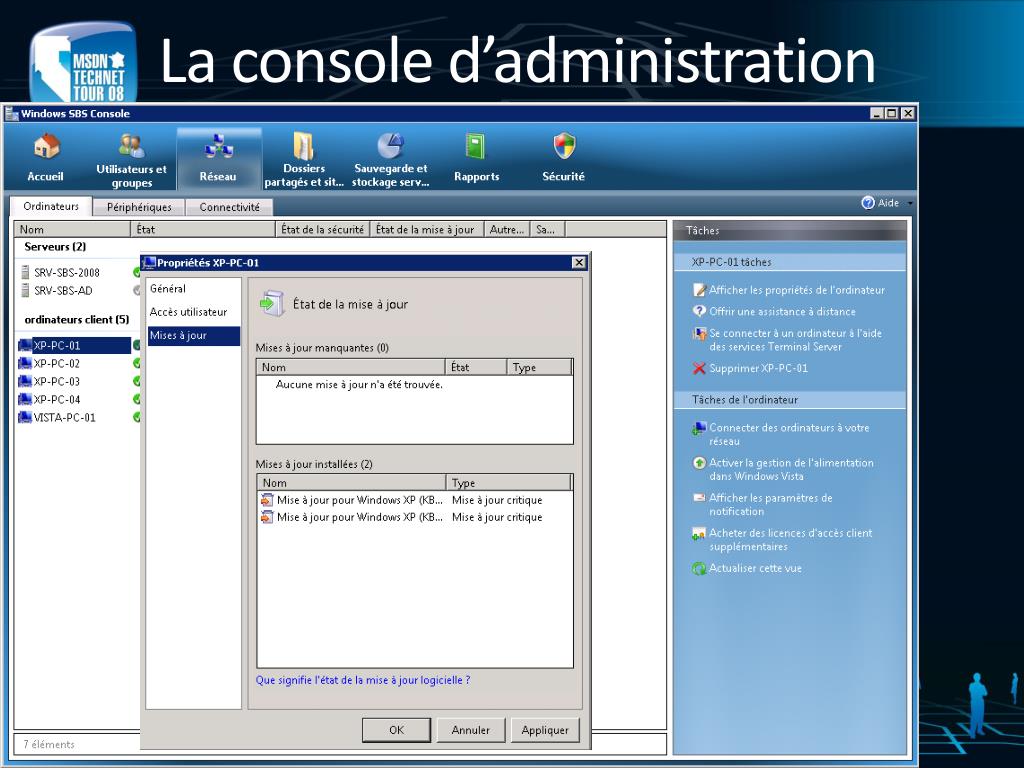The height and width of the screenshot is (768, 1024).
Task: Click Actualiser cette vue
Action: point(755,568)
